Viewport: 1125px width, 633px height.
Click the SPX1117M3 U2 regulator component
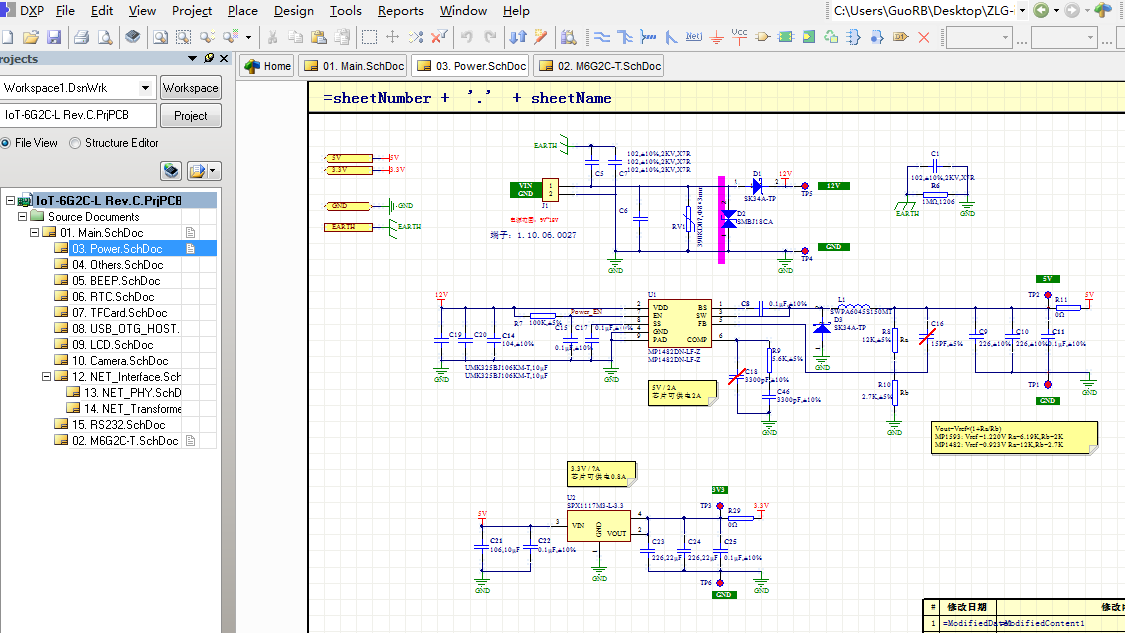tap(598, 526)
